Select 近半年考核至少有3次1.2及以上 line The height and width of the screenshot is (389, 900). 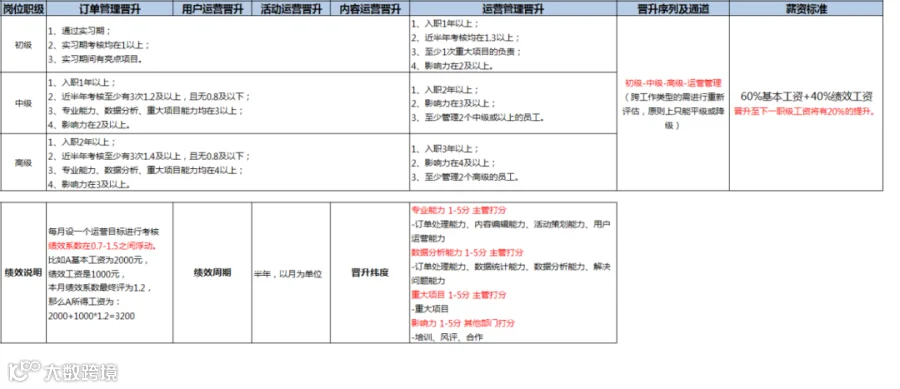tap(150, 96)
